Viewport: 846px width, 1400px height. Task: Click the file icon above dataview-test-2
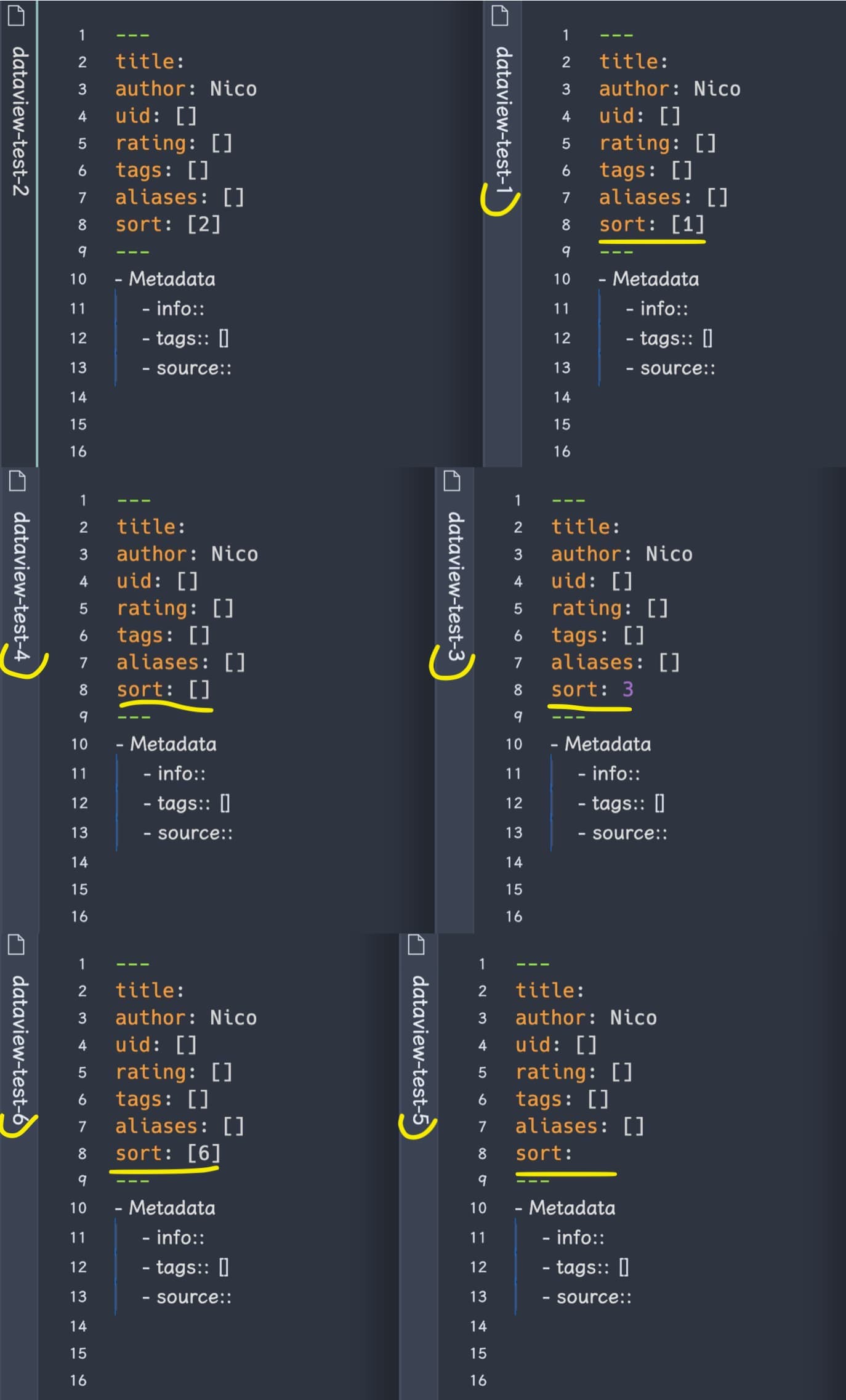17,17
